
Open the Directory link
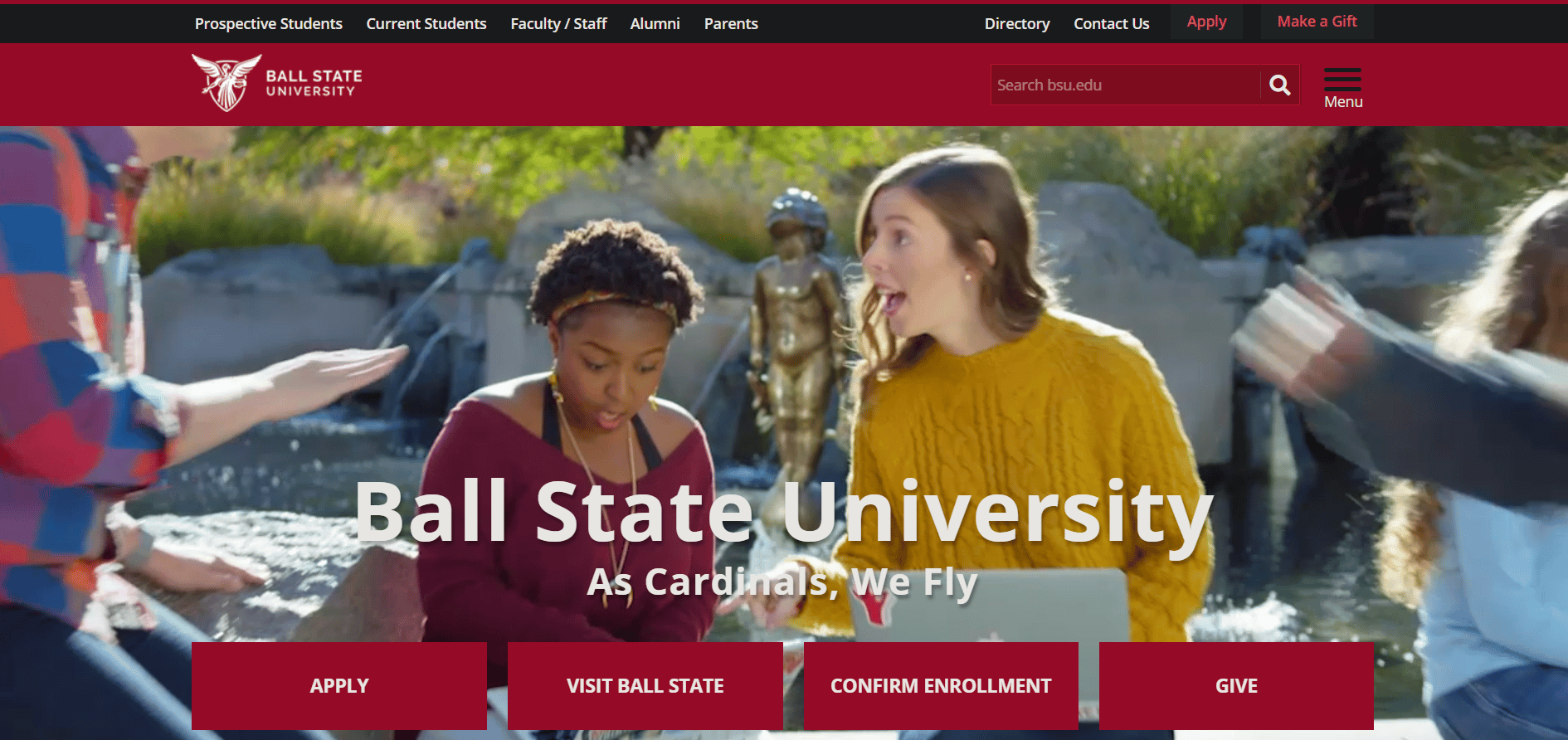1017,23
